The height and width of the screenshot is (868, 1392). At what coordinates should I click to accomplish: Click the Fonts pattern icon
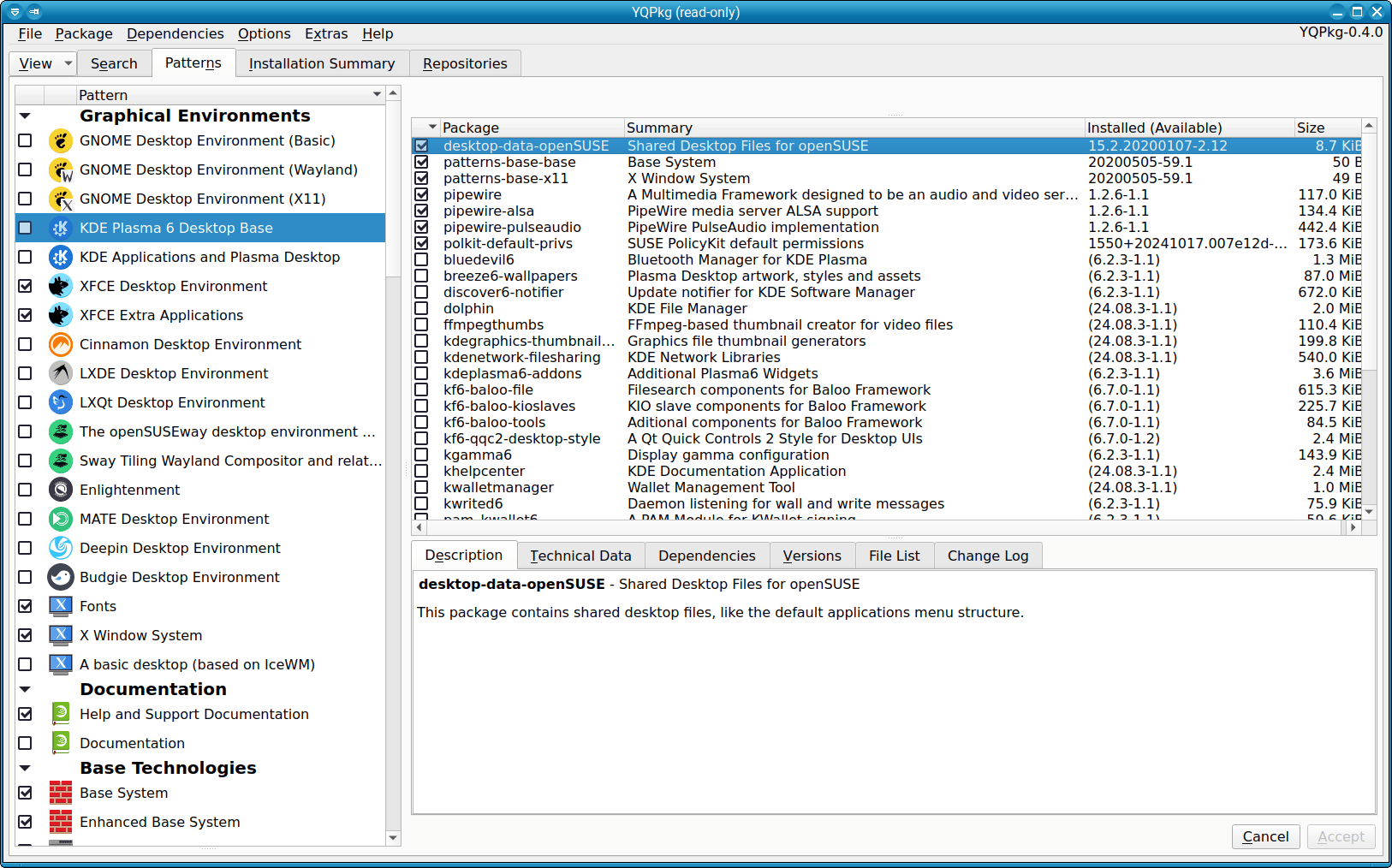coord(60,606)
